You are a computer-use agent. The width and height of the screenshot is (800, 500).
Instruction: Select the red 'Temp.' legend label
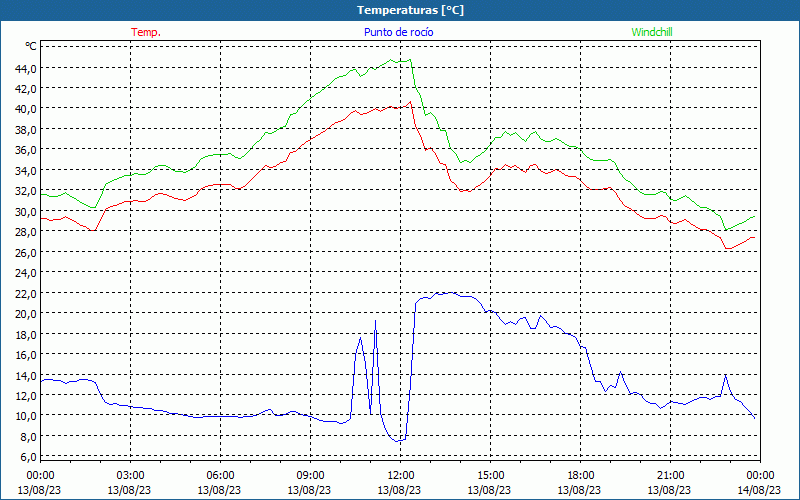point(146,32)
